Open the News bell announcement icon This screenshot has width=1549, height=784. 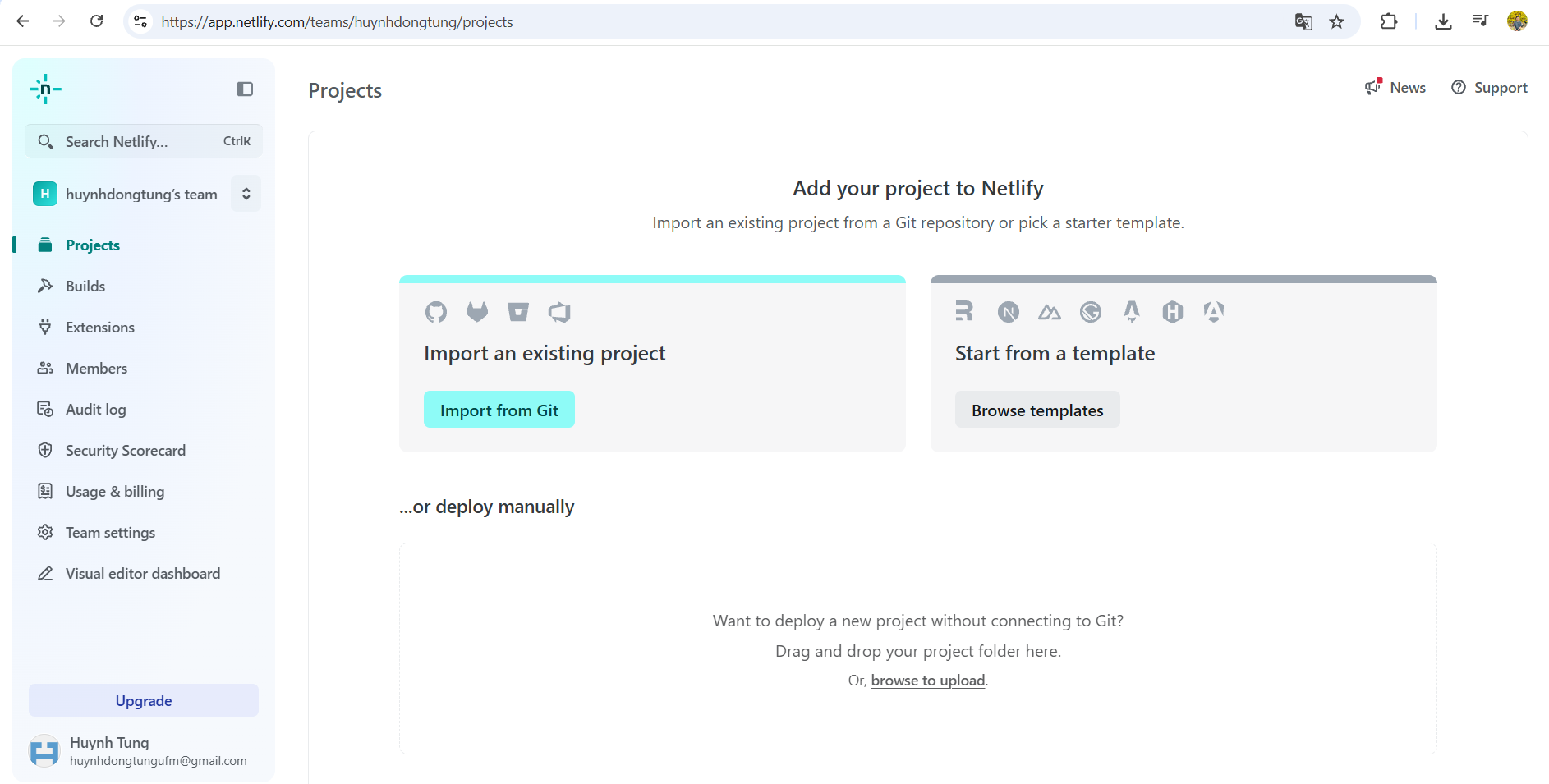tap(1371, 86)
